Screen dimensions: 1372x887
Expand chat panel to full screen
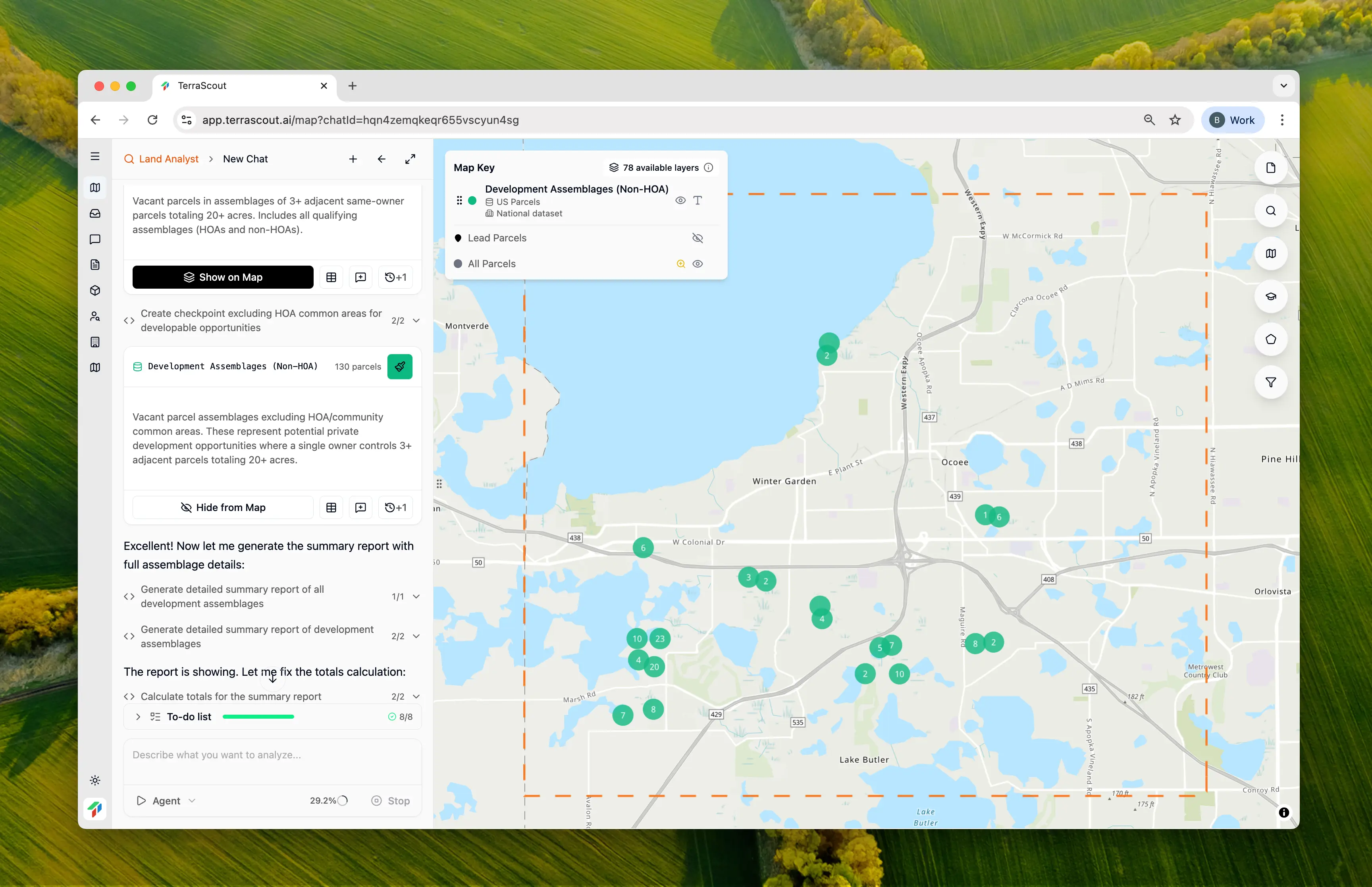[410, 159]
